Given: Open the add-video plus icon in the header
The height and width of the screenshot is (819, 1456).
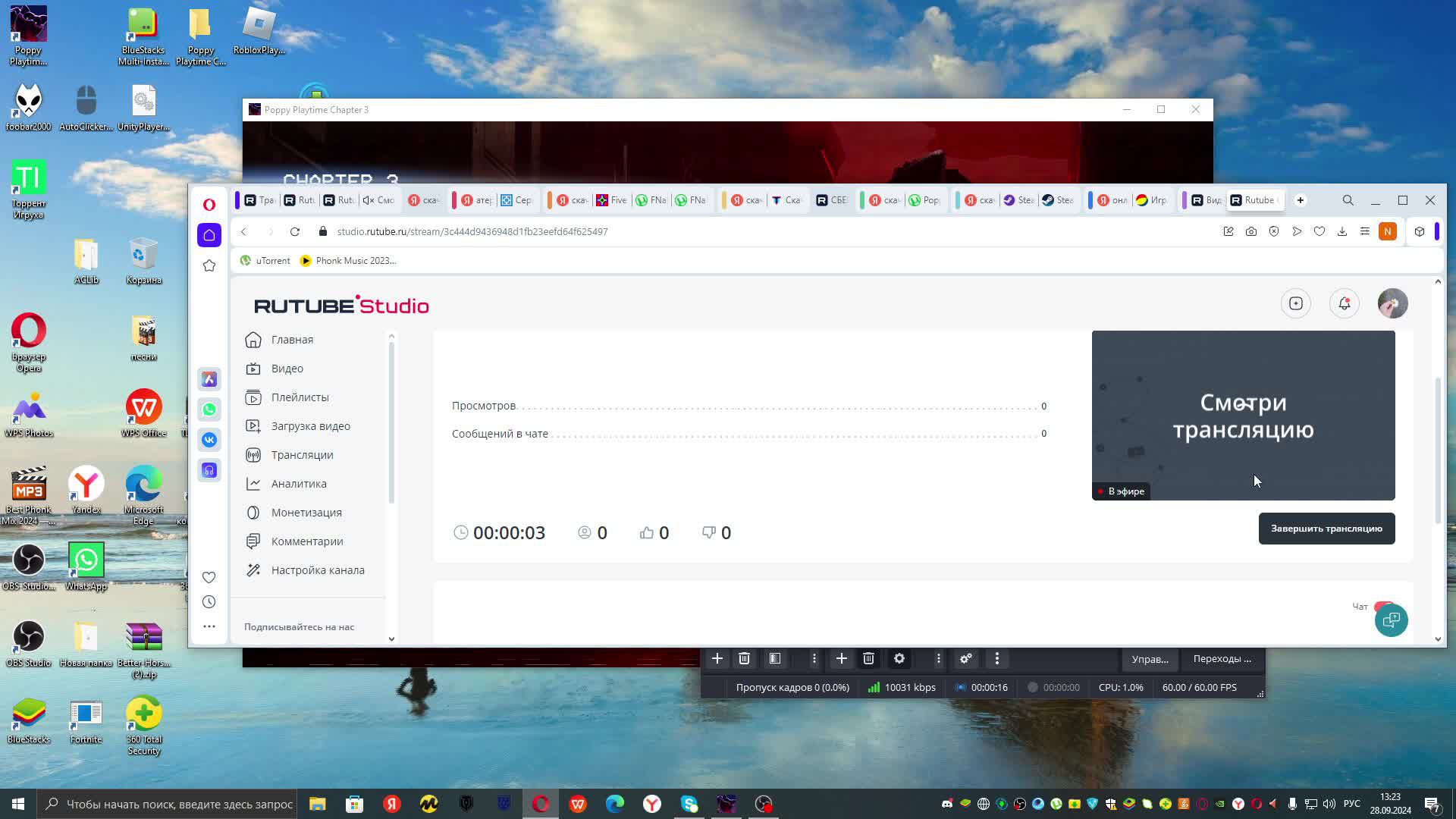Looking at the screenshot, I should pos(1295,303).
